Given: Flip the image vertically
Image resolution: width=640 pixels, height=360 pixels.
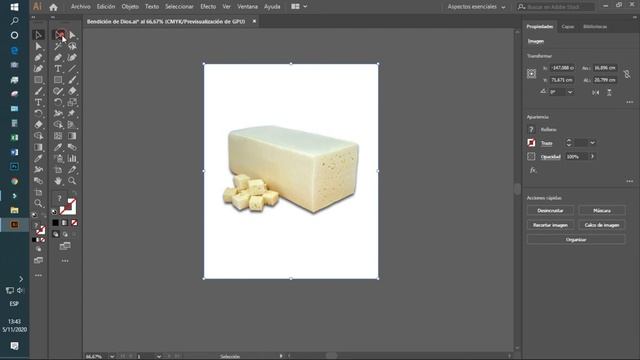Looking at the screenshot, I should tap(609, 93).
